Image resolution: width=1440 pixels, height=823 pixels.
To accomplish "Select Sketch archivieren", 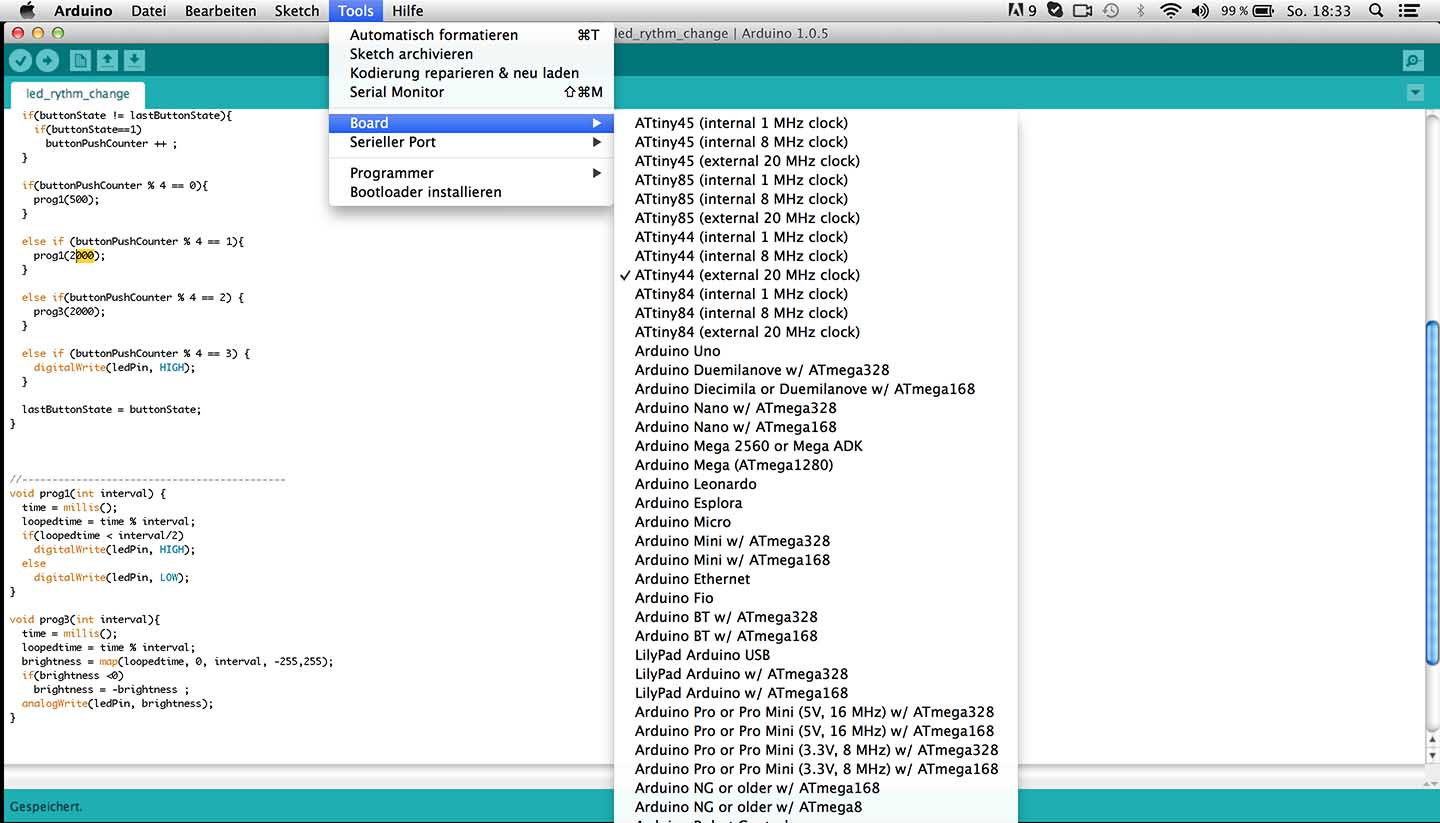I will pos(471,54).
